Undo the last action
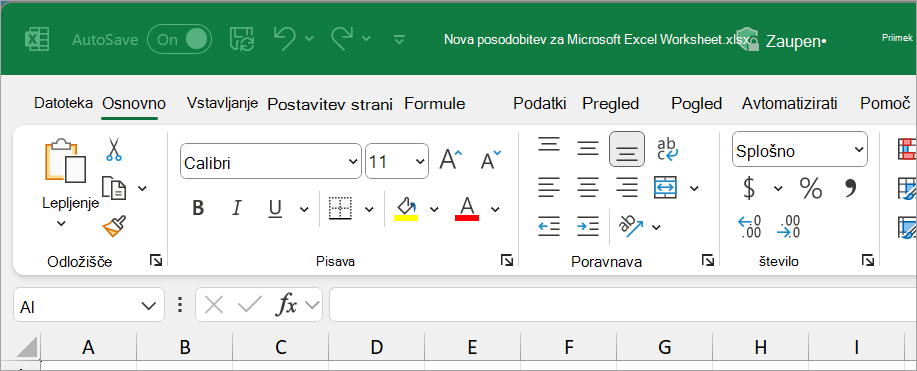This screenshot has width=917, height=371. pos(285,39)
